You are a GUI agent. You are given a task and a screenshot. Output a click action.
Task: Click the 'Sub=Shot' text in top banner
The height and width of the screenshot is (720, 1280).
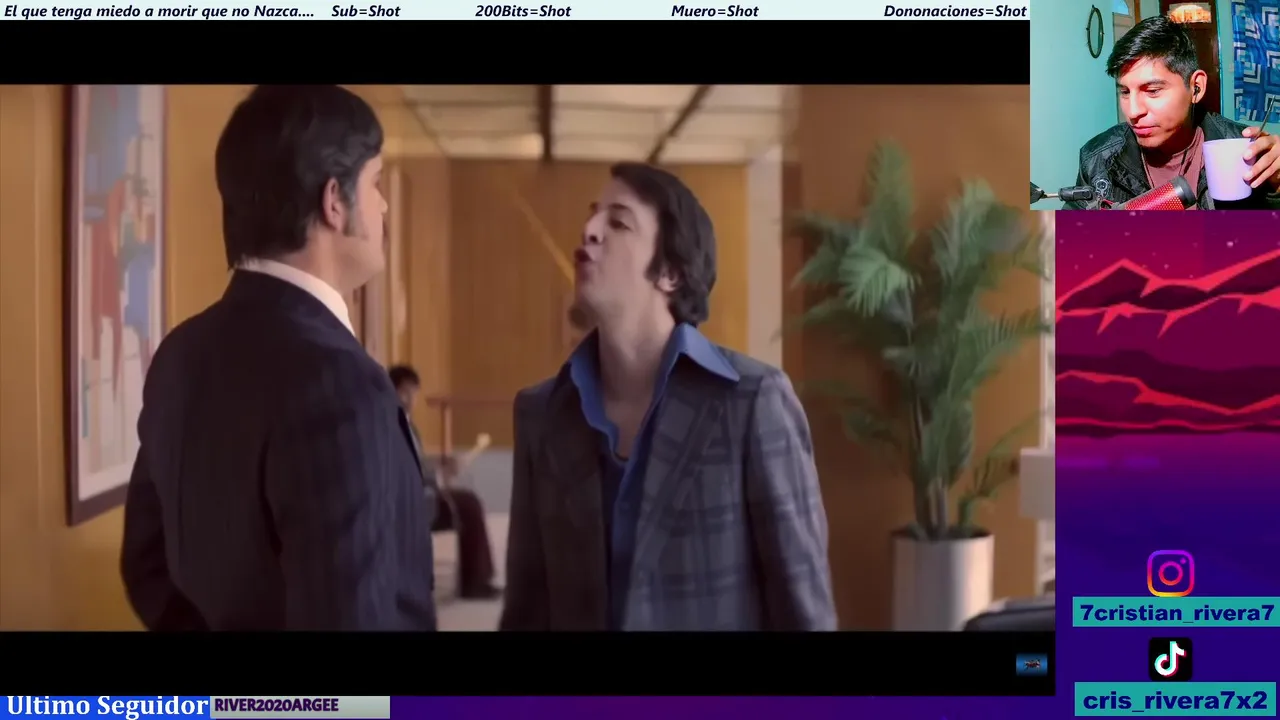tap(365, 11)
